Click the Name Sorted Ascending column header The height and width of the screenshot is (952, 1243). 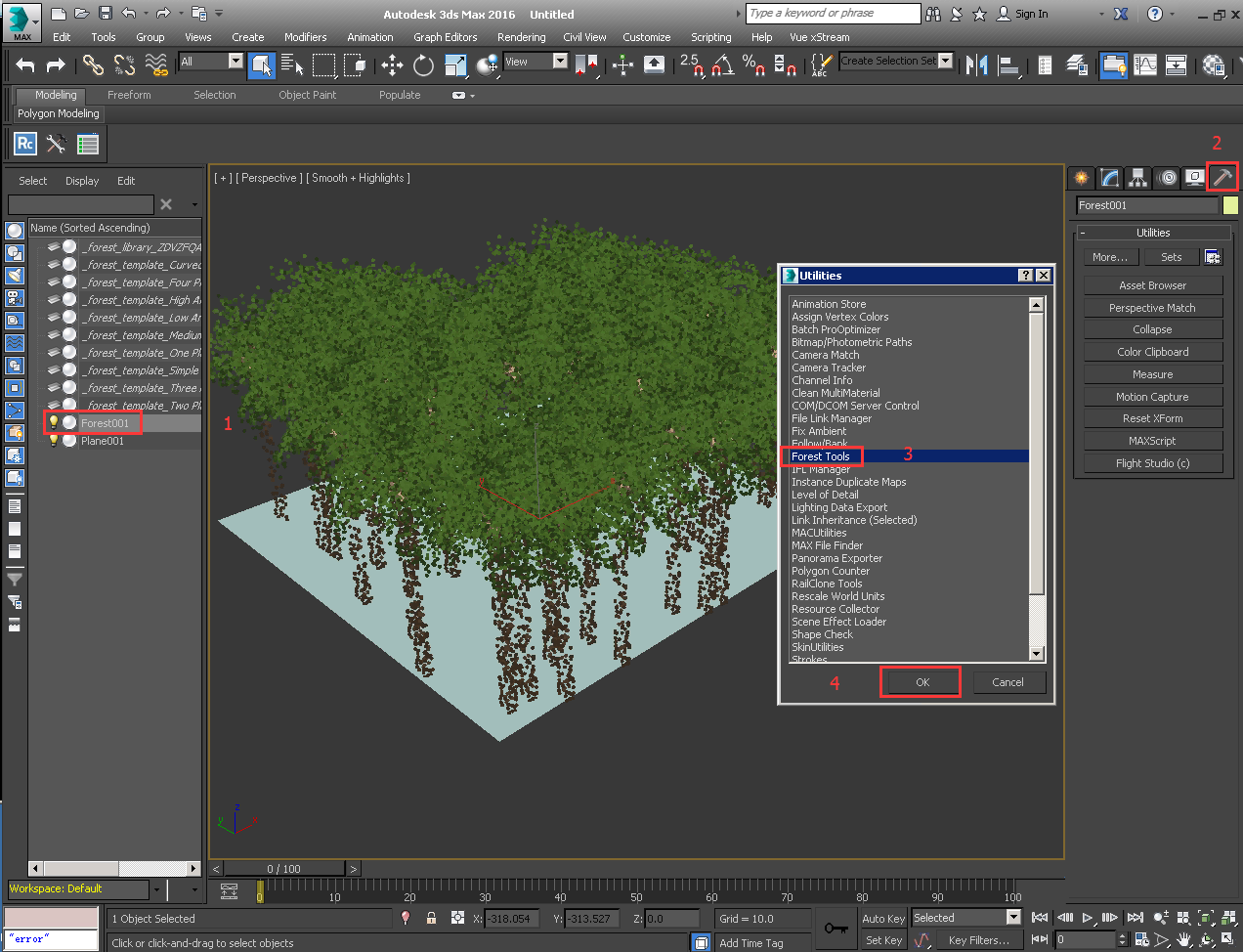tap(114, 228)
